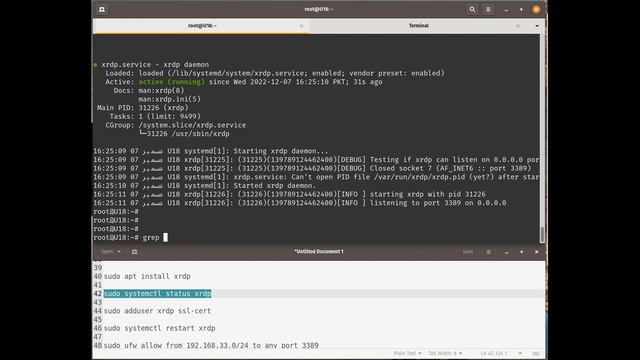The width and height of the screenshot is (640, 360).
Task: Open the Tab Width dropdown in the status bar
Action: [445, 353]
